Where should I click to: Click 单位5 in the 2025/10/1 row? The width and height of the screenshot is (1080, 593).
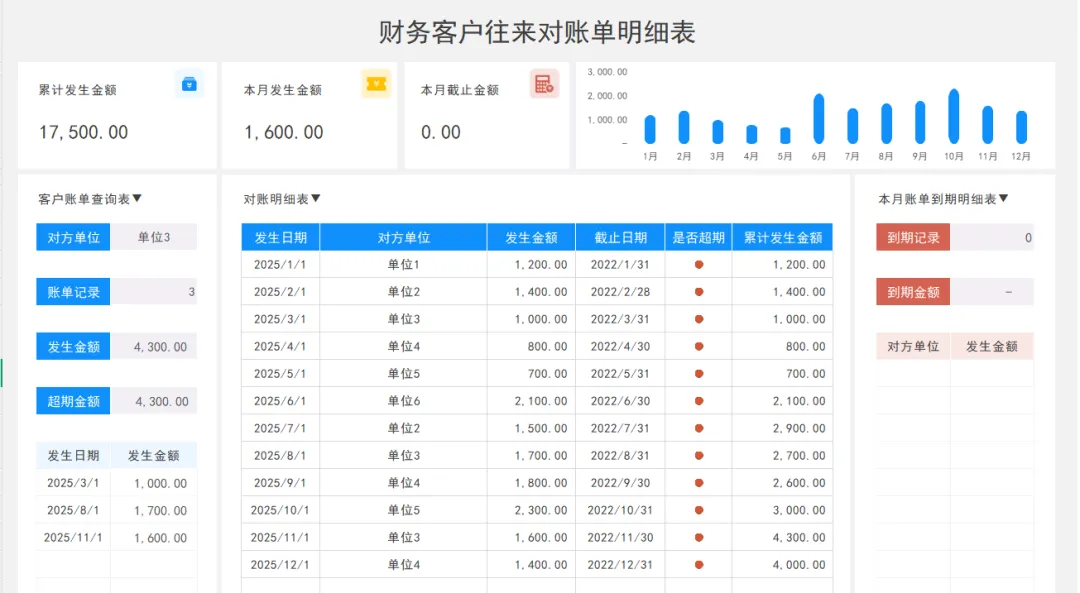pos(404,510)
